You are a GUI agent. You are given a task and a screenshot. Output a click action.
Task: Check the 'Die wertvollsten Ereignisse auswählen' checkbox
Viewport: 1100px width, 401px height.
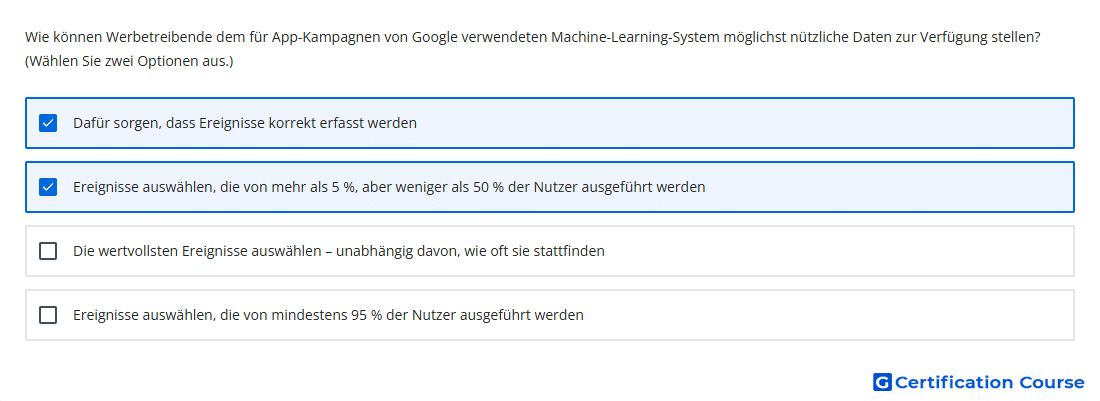click(48, 251)
